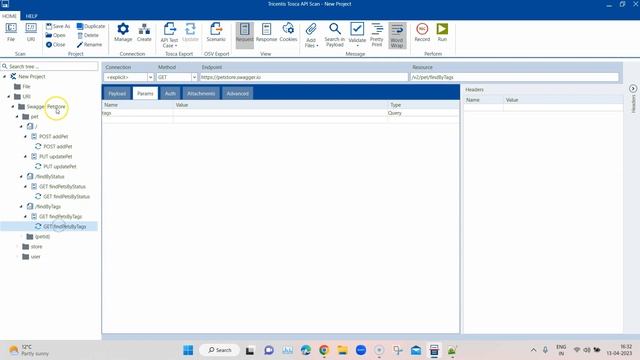This screenshot has width=640, height=360.
Task: Click Value cell of tags parameter
Action: click(x=280, y=113)
